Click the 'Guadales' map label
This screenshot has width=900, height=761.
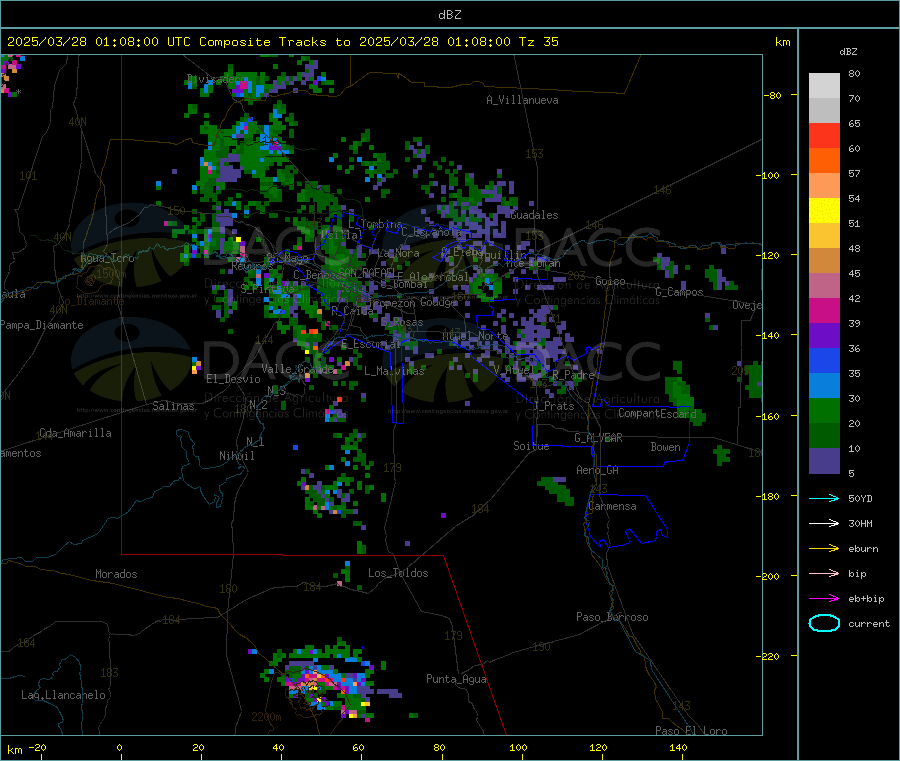534,215
